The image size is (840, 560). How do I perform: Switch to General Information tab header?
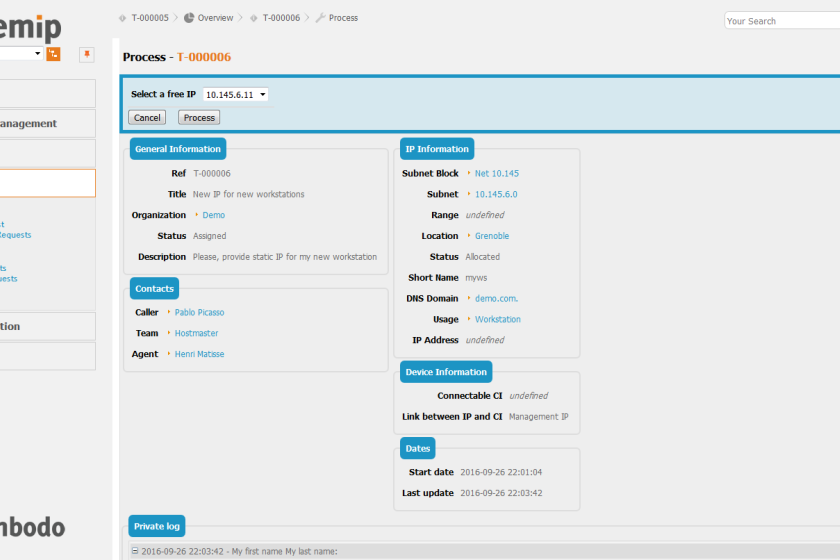(x=178, y=149)
